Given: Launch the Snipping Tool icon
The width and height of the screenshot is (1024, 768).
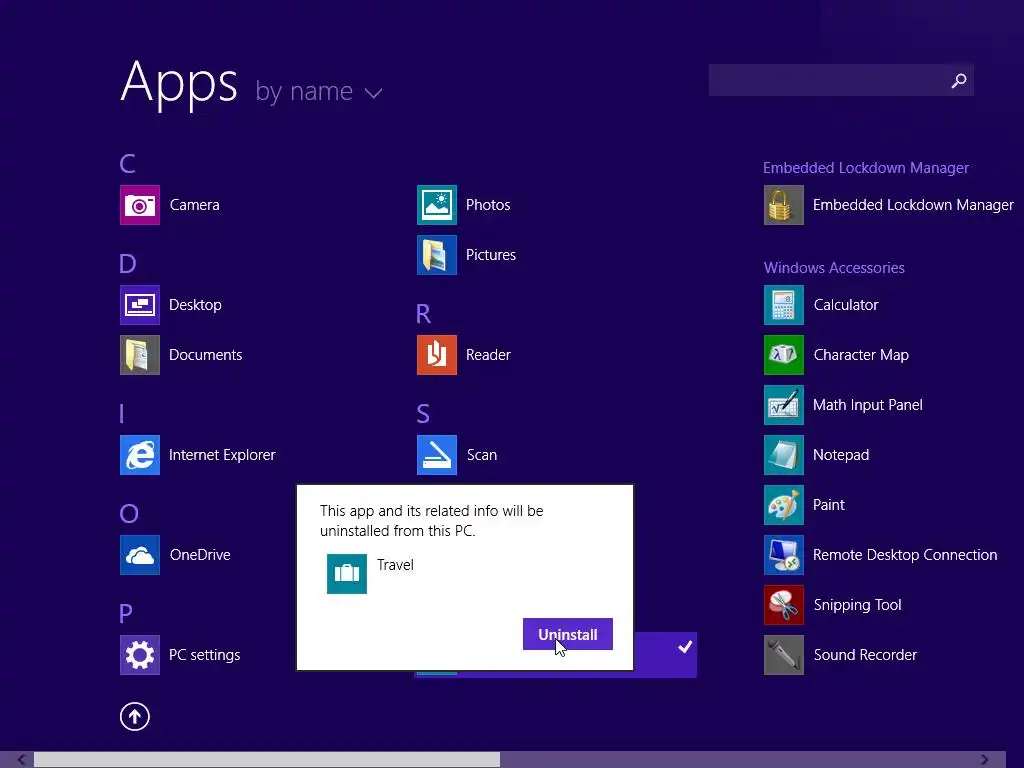Looking at the screenshot, I should point(784,605).
